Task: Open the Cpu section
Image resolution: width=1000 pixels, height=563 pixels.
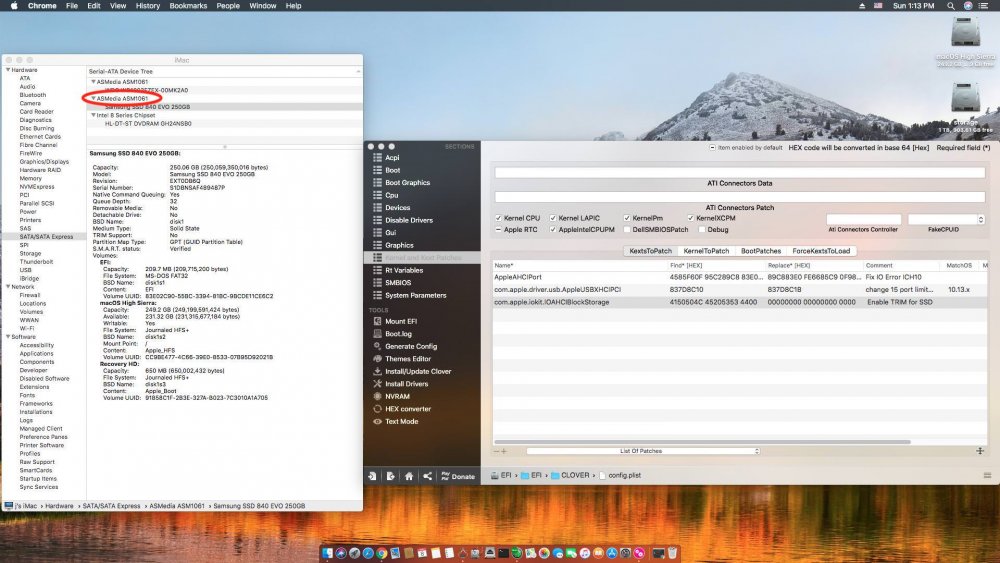Action: tap(391, 195)
